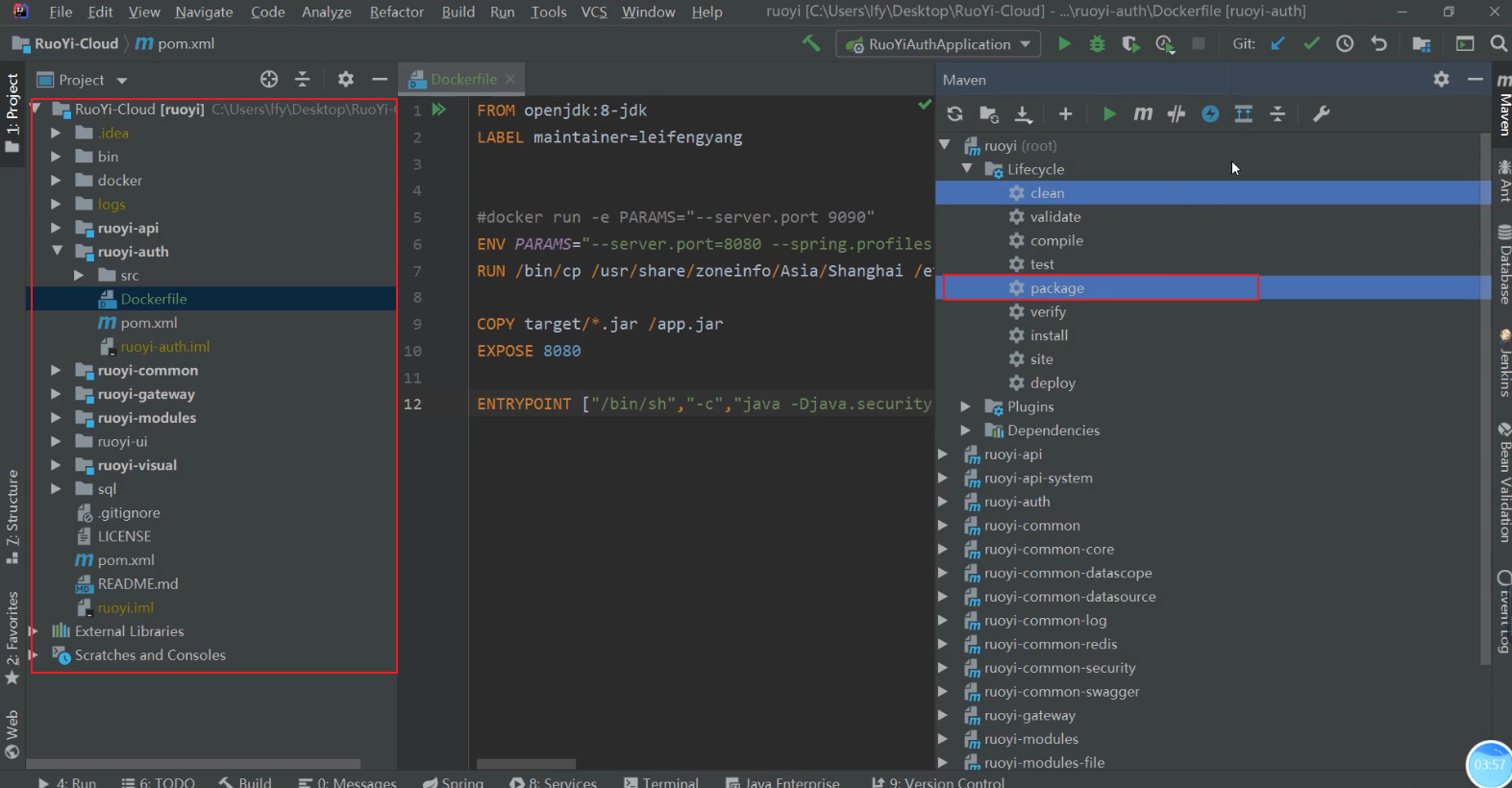This screenshot has height=788, width=1512.
Task: Download sources and documentation in Maven
Action: (1024, 113)
